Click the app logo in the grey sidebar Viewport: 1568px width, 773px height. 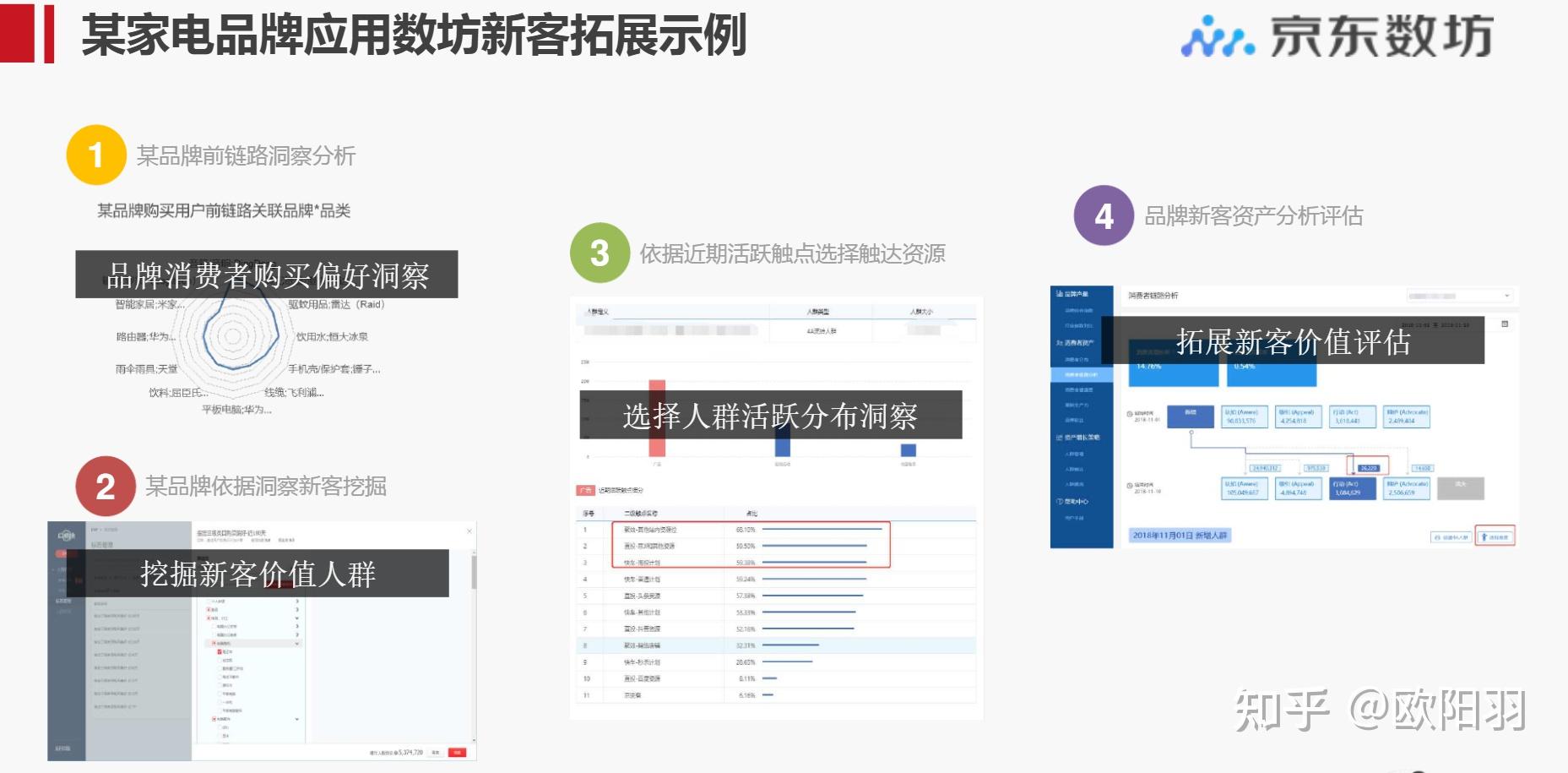click(66, 536)
